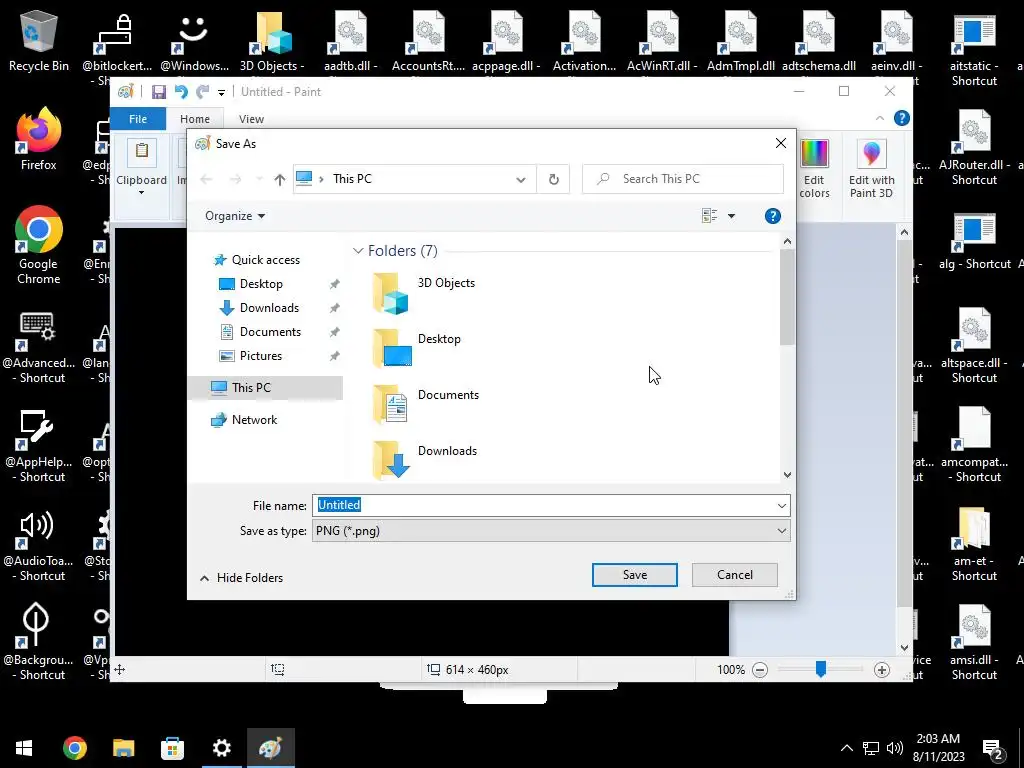Click the zoom in plus button
This screenshot has width=1024, height=768.
[882, 669]
